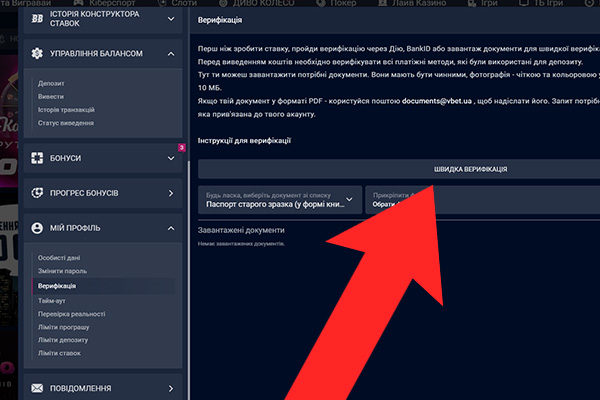Click the Мій профіль user icon
This screenshot has width=600, height=400.
[37, 228]
